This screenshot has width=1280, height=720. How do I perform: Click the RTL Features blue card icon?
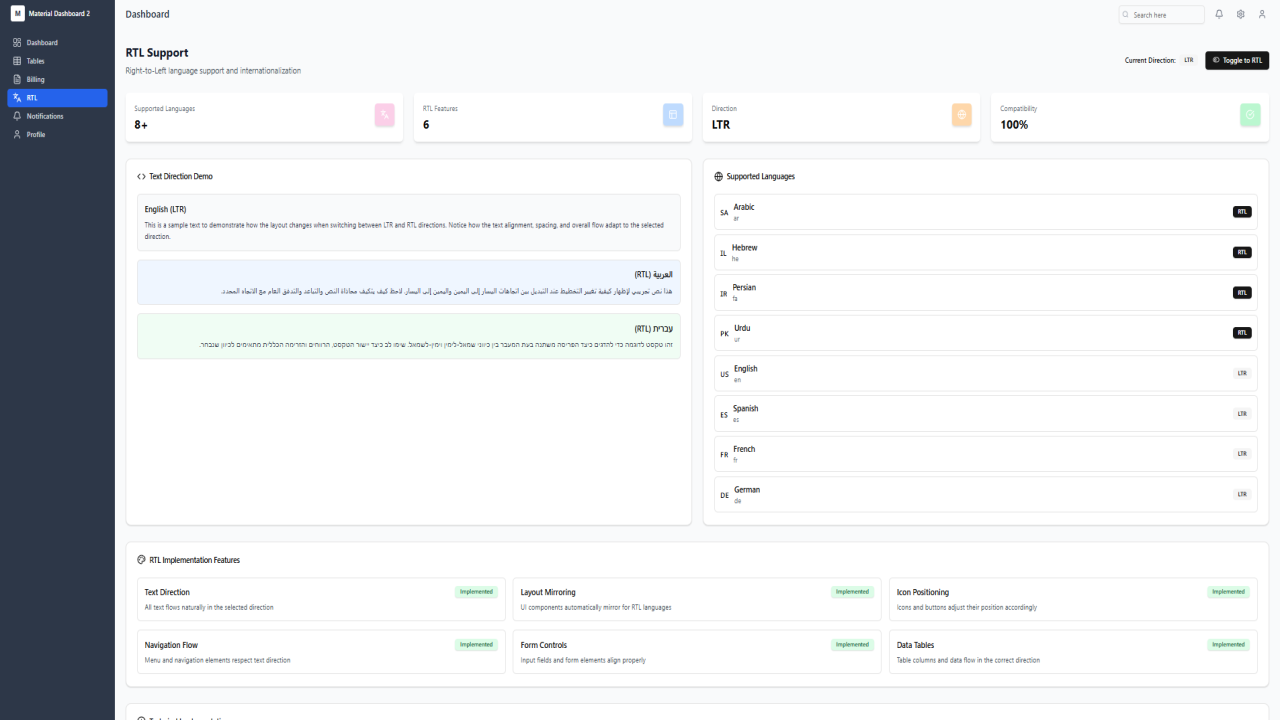tap(673, 115)
